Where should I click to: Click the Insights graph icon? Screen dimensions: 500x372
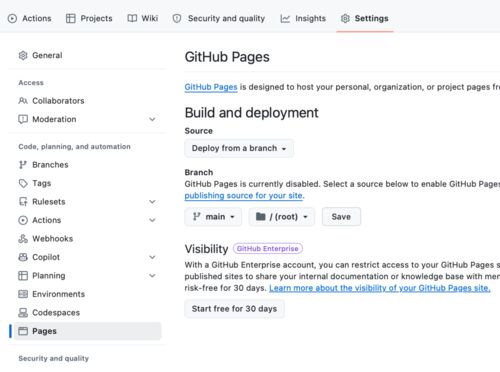click(x=285, y=19)
